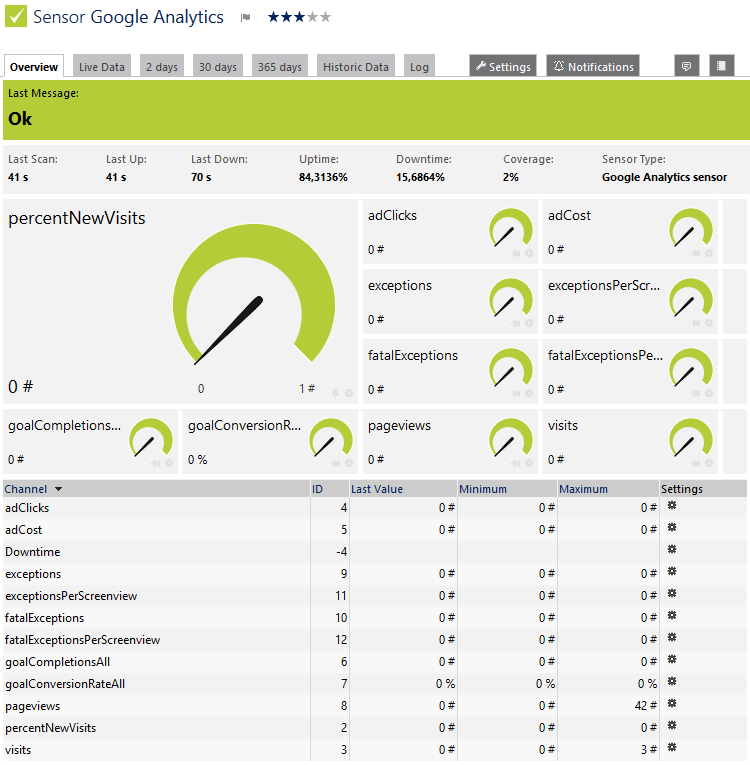750x765 pixels.
Task: Switch to the Overview tab
Action: 34,66
